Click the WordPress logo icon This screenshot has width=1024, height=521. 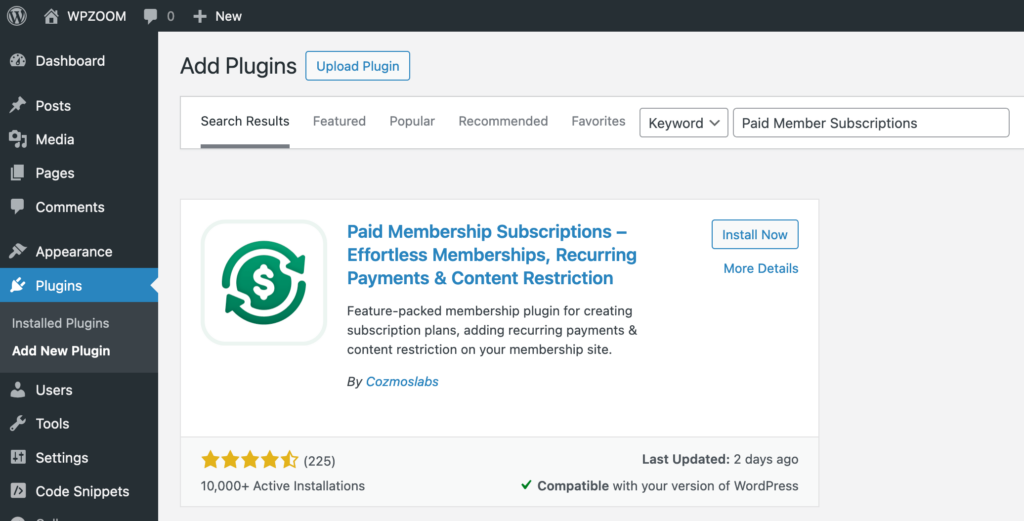point(17,16)
